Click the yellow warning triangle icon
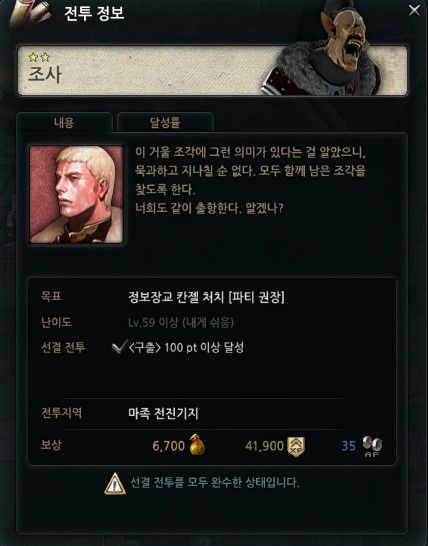428x546 pixels. click(x=115, y=484)
